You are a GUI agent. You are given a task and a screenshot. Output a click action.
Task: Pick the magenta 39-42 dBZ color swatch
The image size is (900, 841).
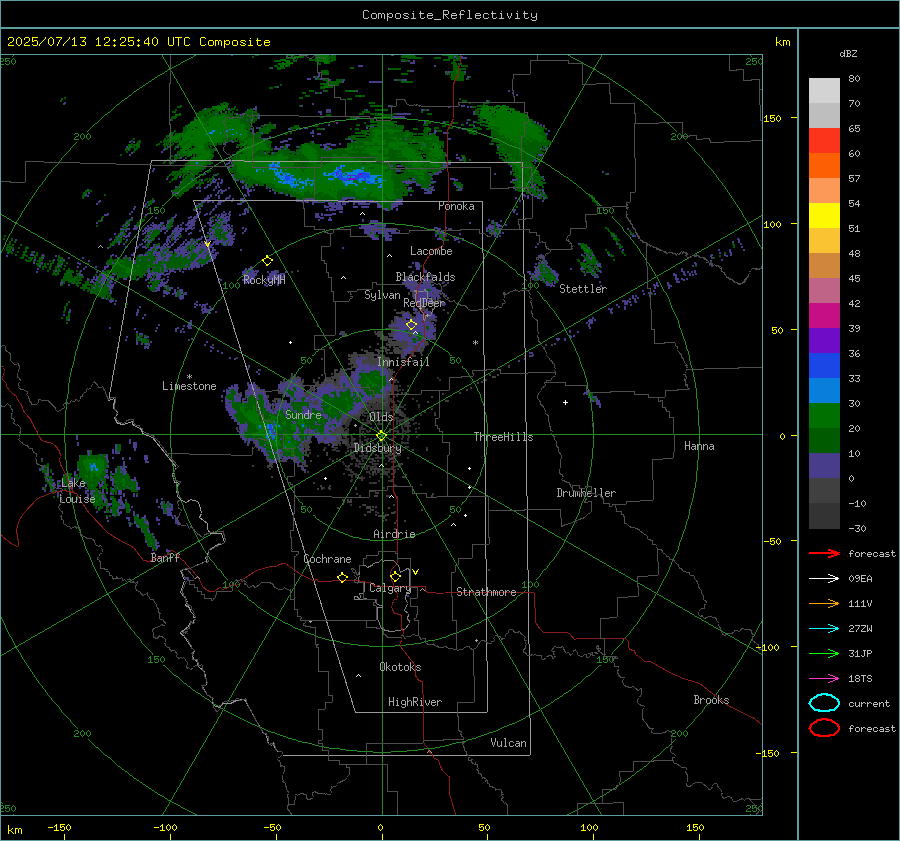[824, 316]
